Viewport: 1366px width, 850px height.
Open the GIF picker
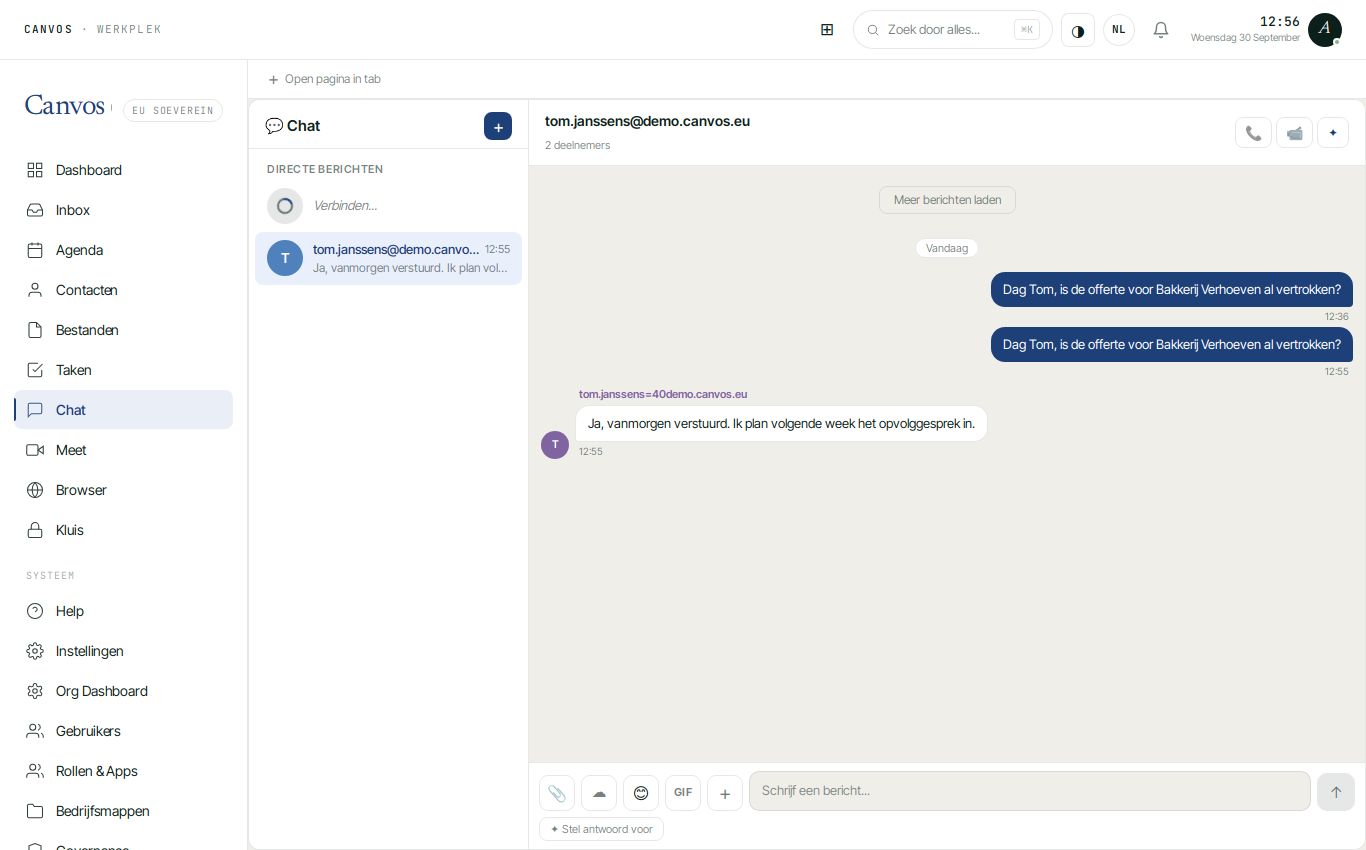[x=683, y=793]
